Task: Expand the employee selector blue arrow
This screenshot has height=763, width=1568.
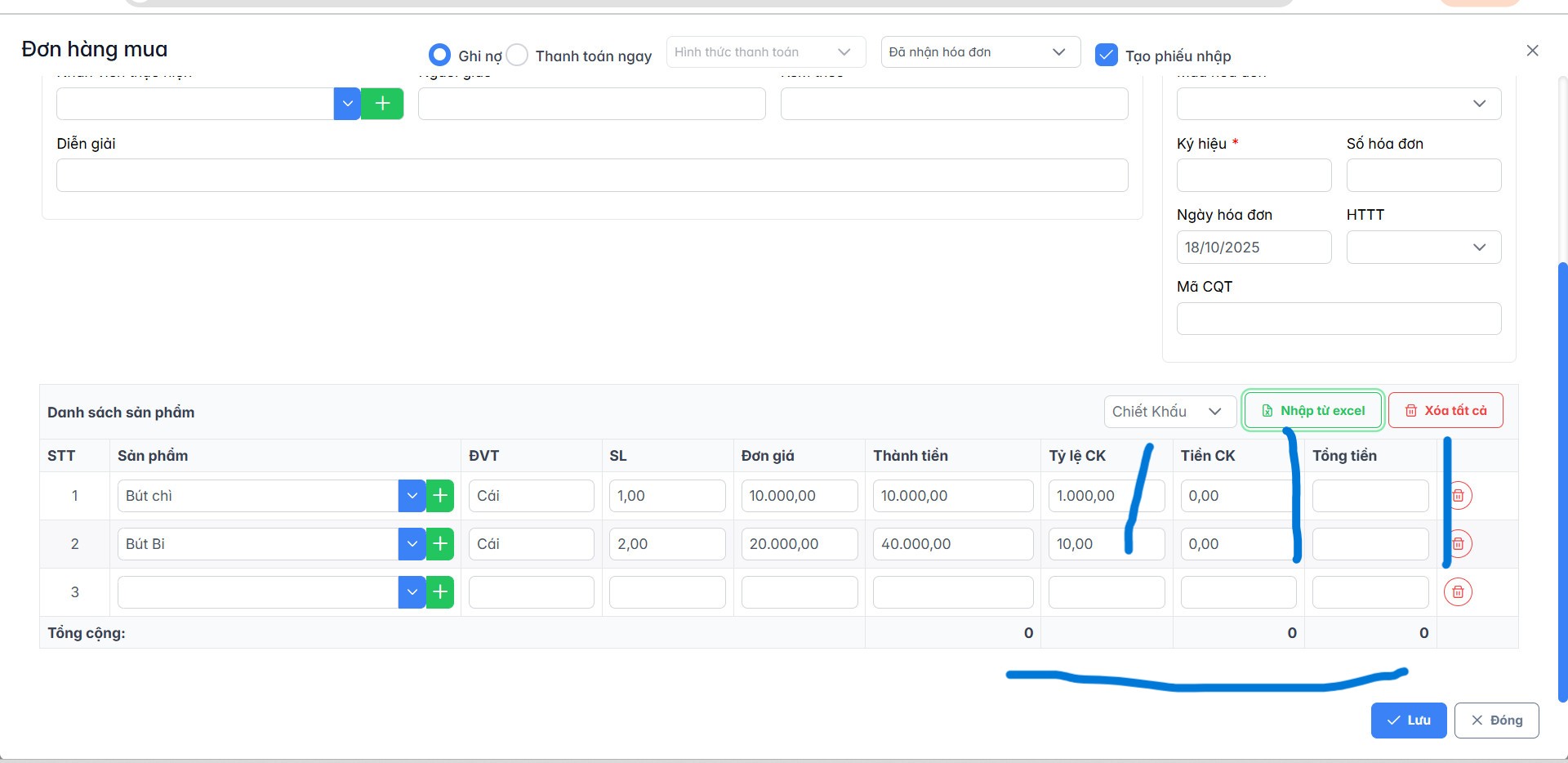Action: pos(347,104)
